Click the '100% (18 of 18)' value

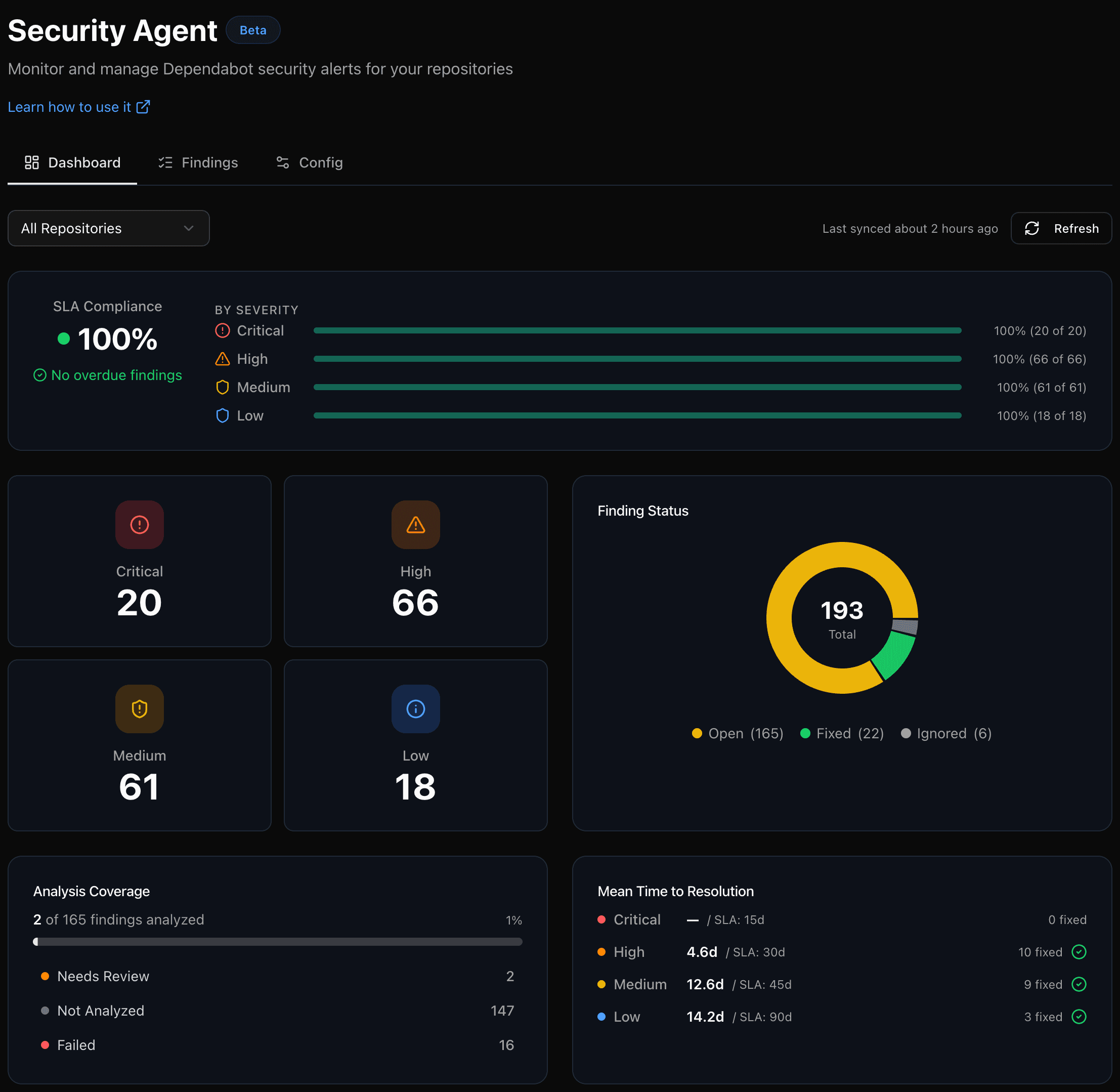pos(1042,416)
